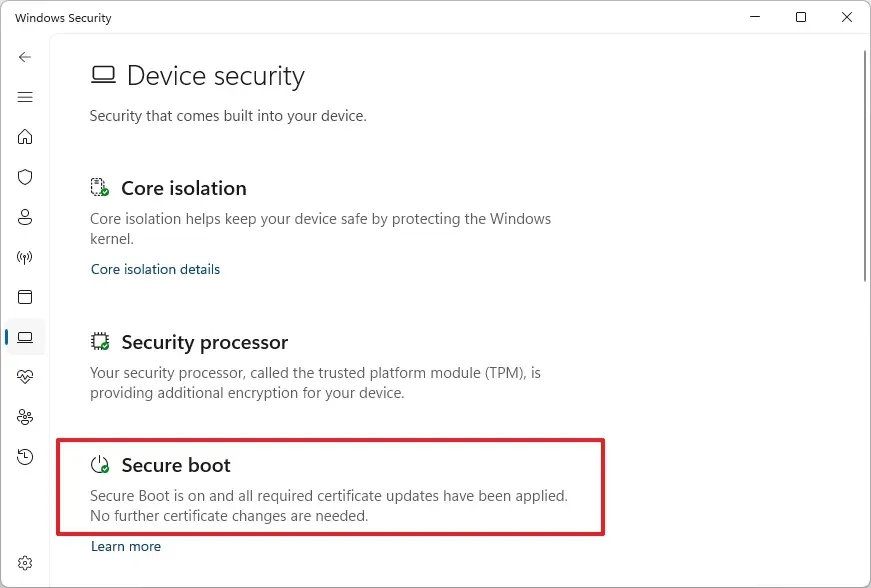This screenshot has width=871, height=588.
Task: Maximize the Windows Security window
Action: click(801, 17)
